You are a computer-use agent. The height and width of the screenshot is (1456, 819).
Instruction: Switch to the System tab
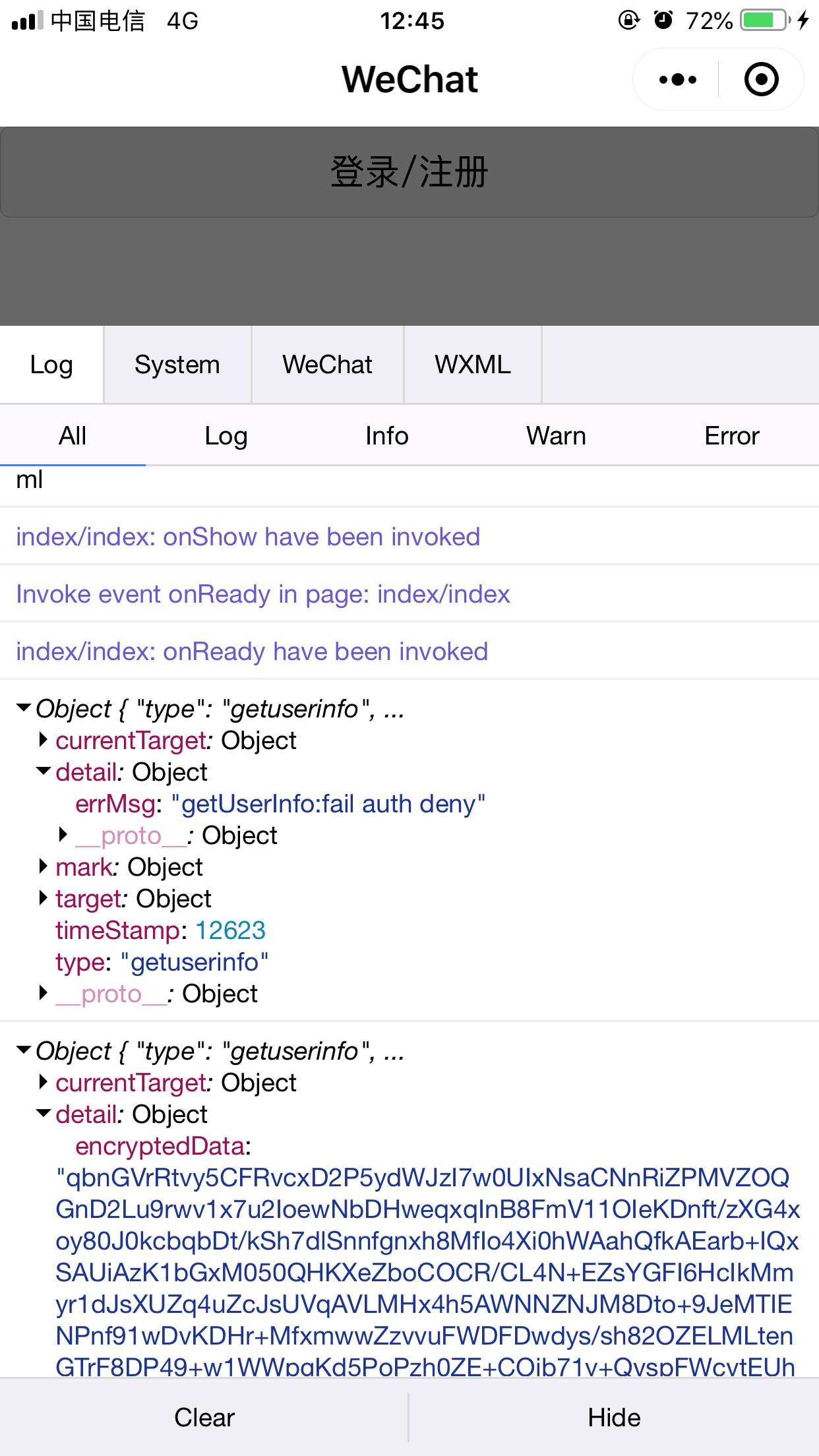(x=177, y=365)
